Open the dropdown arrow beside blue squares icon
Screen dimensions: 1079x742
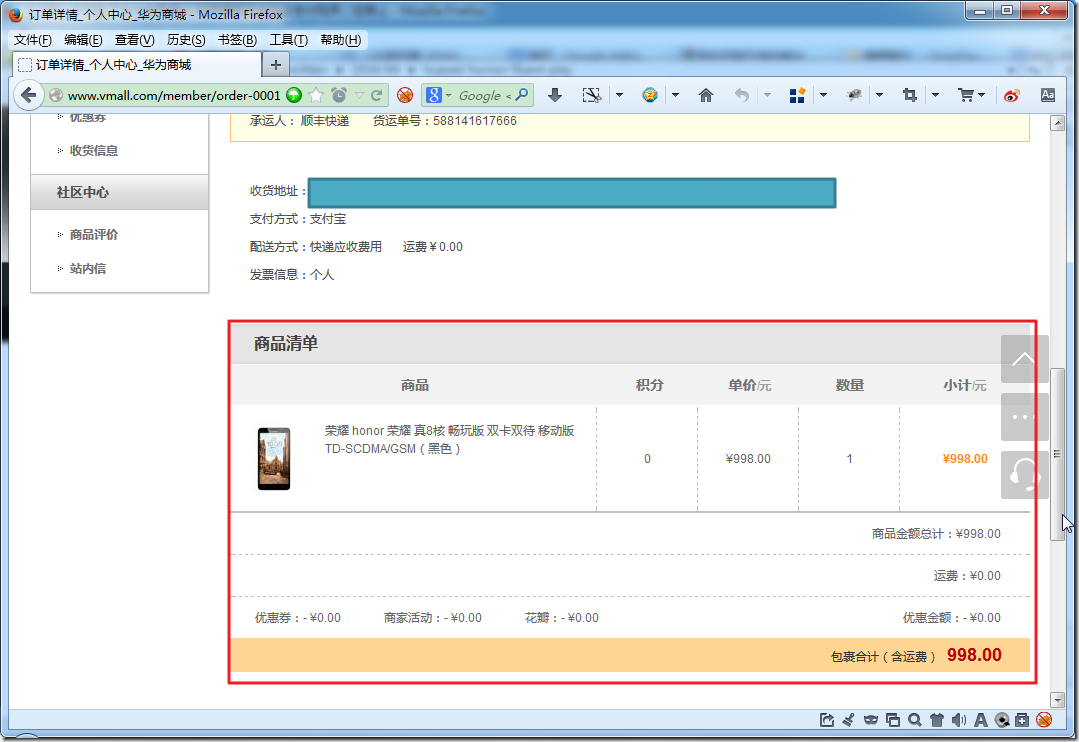(823, 95)
